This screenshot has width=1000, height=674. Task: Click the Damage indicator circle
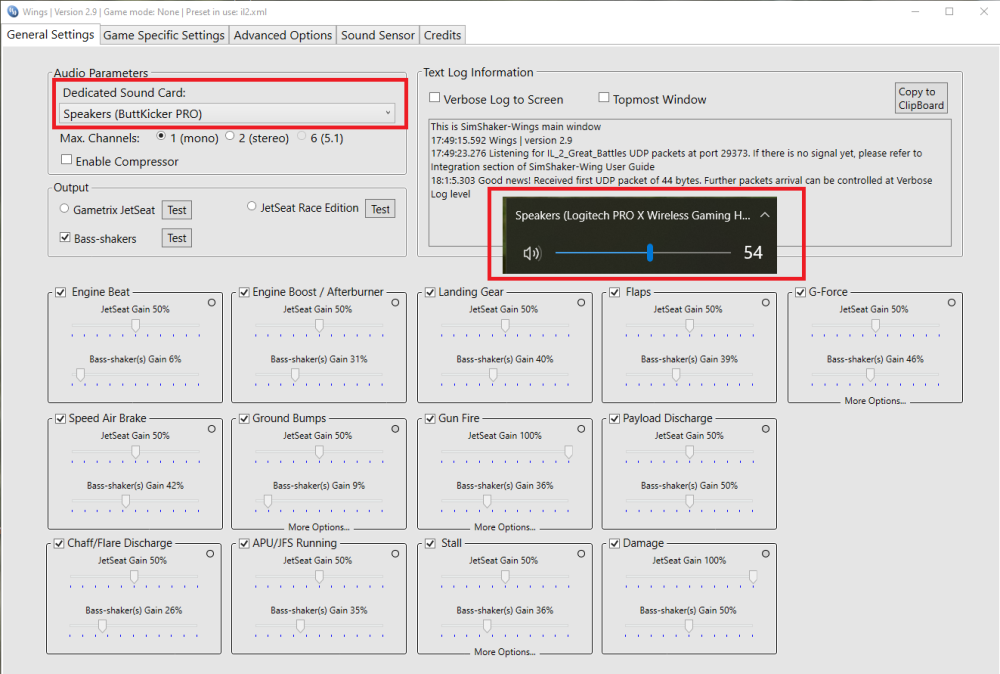point(765,553)
